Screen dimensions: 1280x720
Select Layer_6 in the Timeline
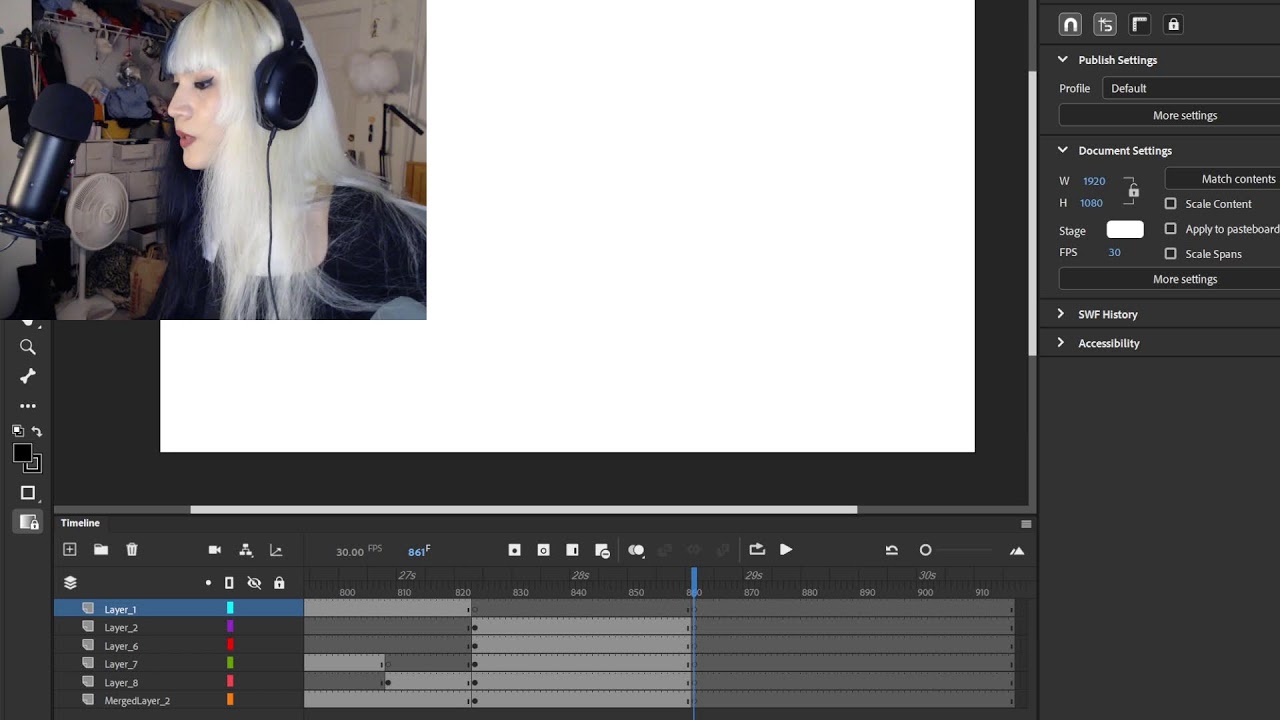121,646
